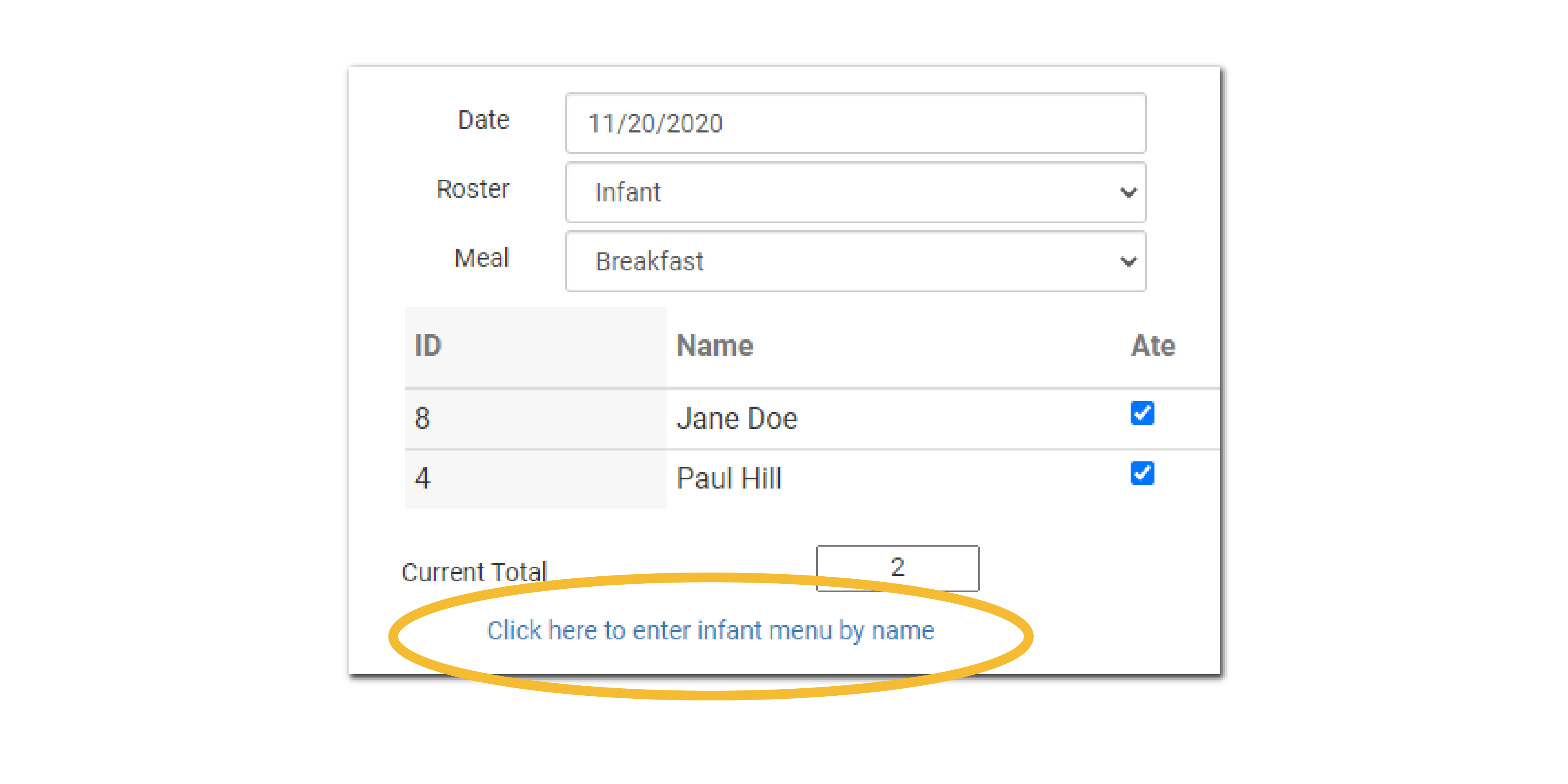Select the Jane Doe name cell
The width and height of the screenshot is (1568, 784).
(736, 418)
